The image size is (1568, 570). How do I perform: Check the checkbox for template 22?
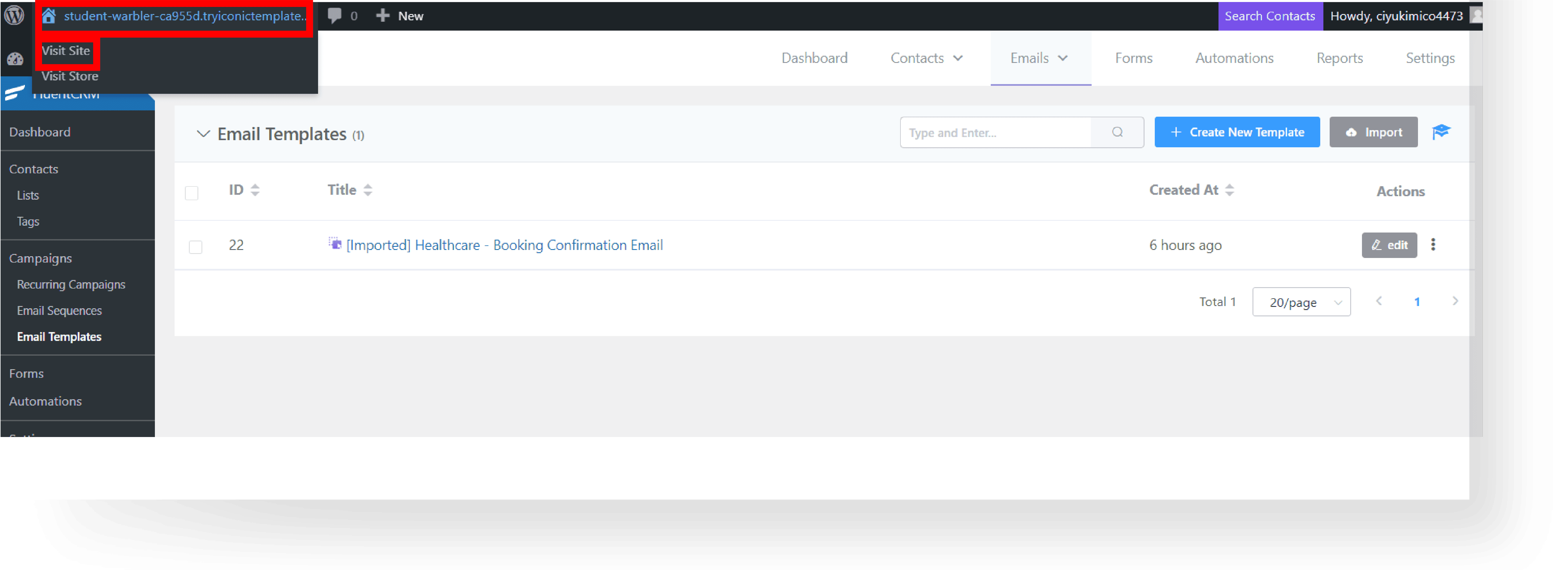(195, 247)
